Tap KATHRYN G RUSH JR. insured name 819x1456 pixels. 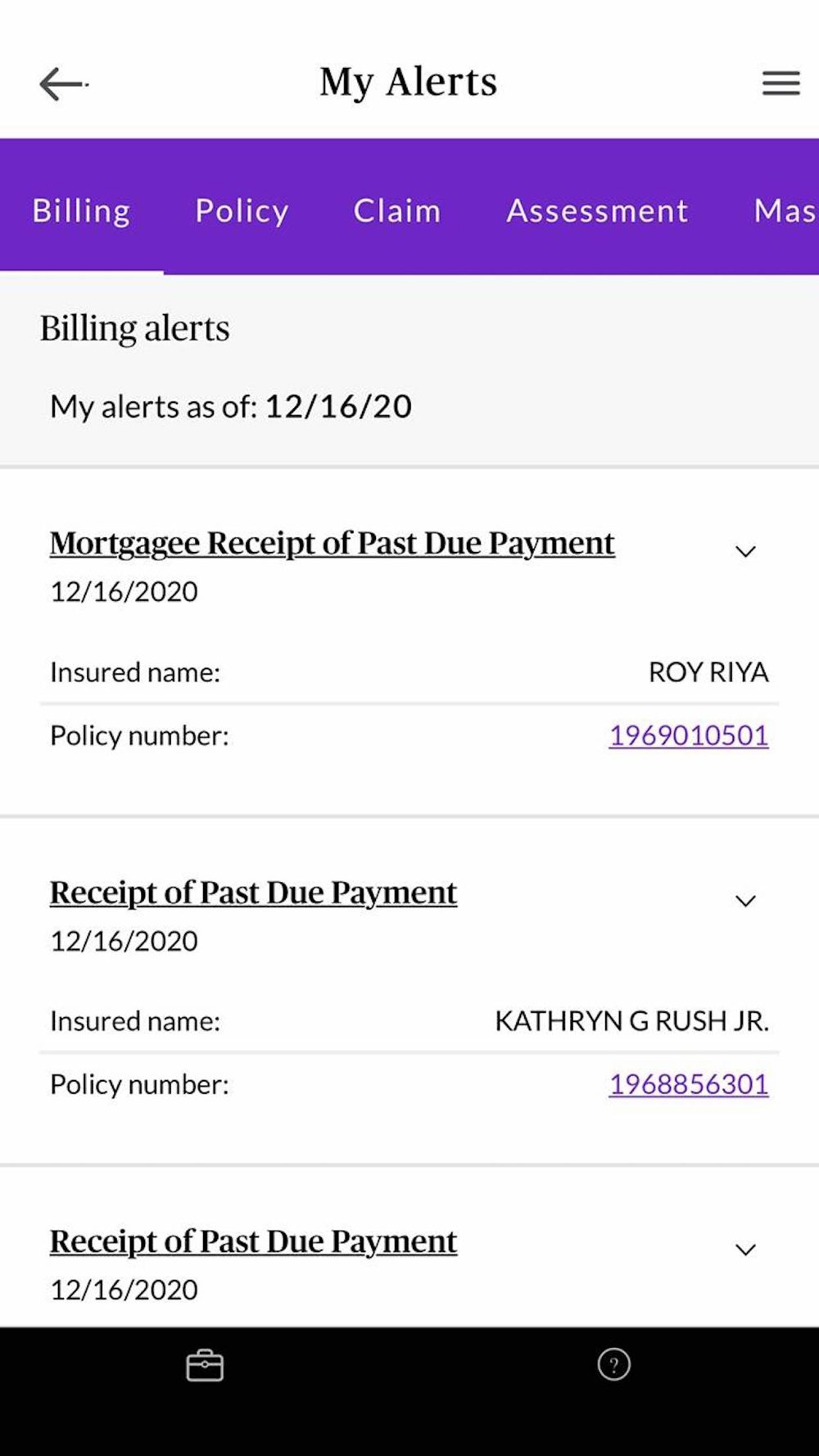point(631,1021)
